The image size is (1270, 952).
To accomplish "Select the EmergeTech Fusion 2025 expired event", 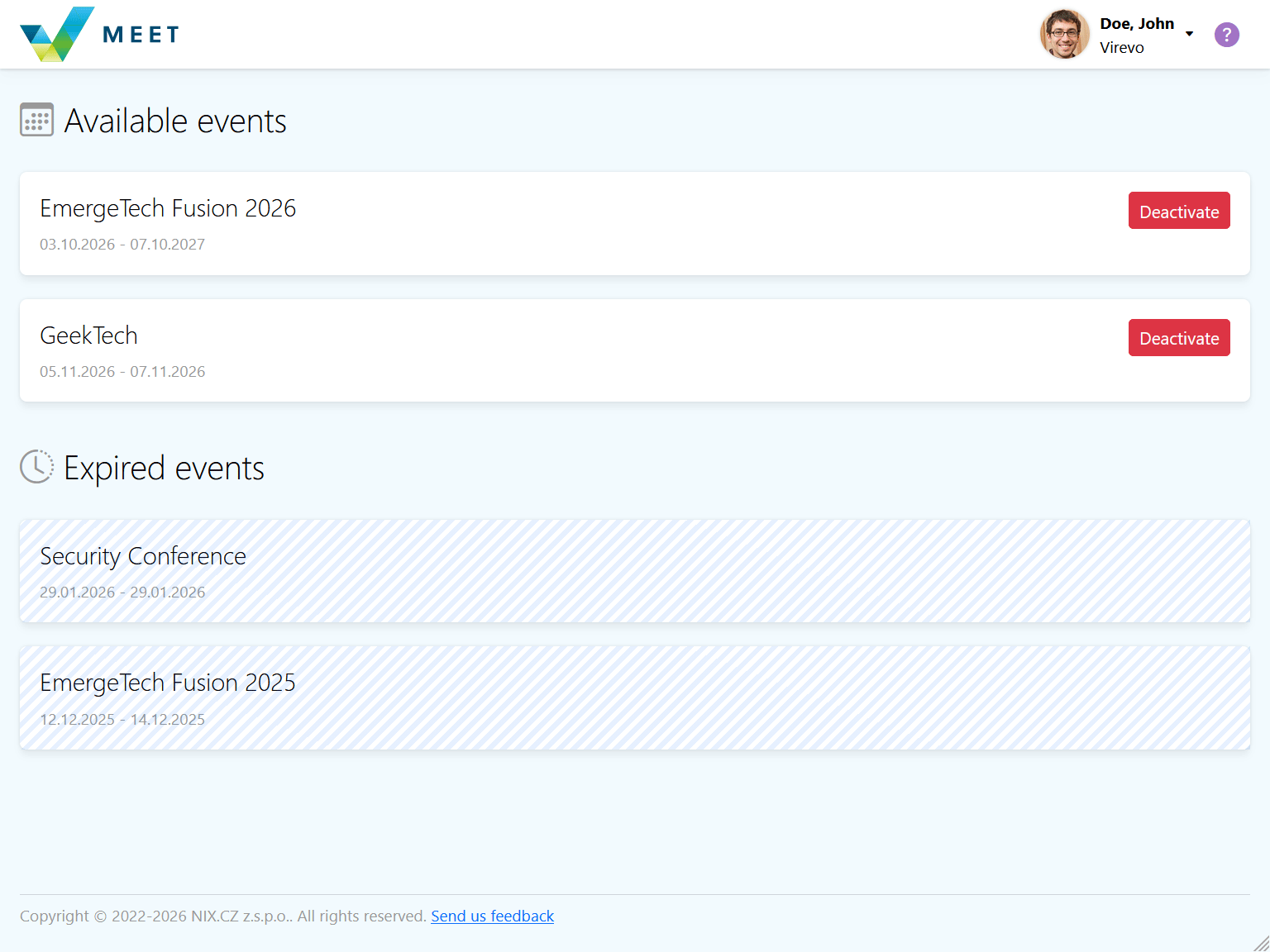I will [168, 683].
